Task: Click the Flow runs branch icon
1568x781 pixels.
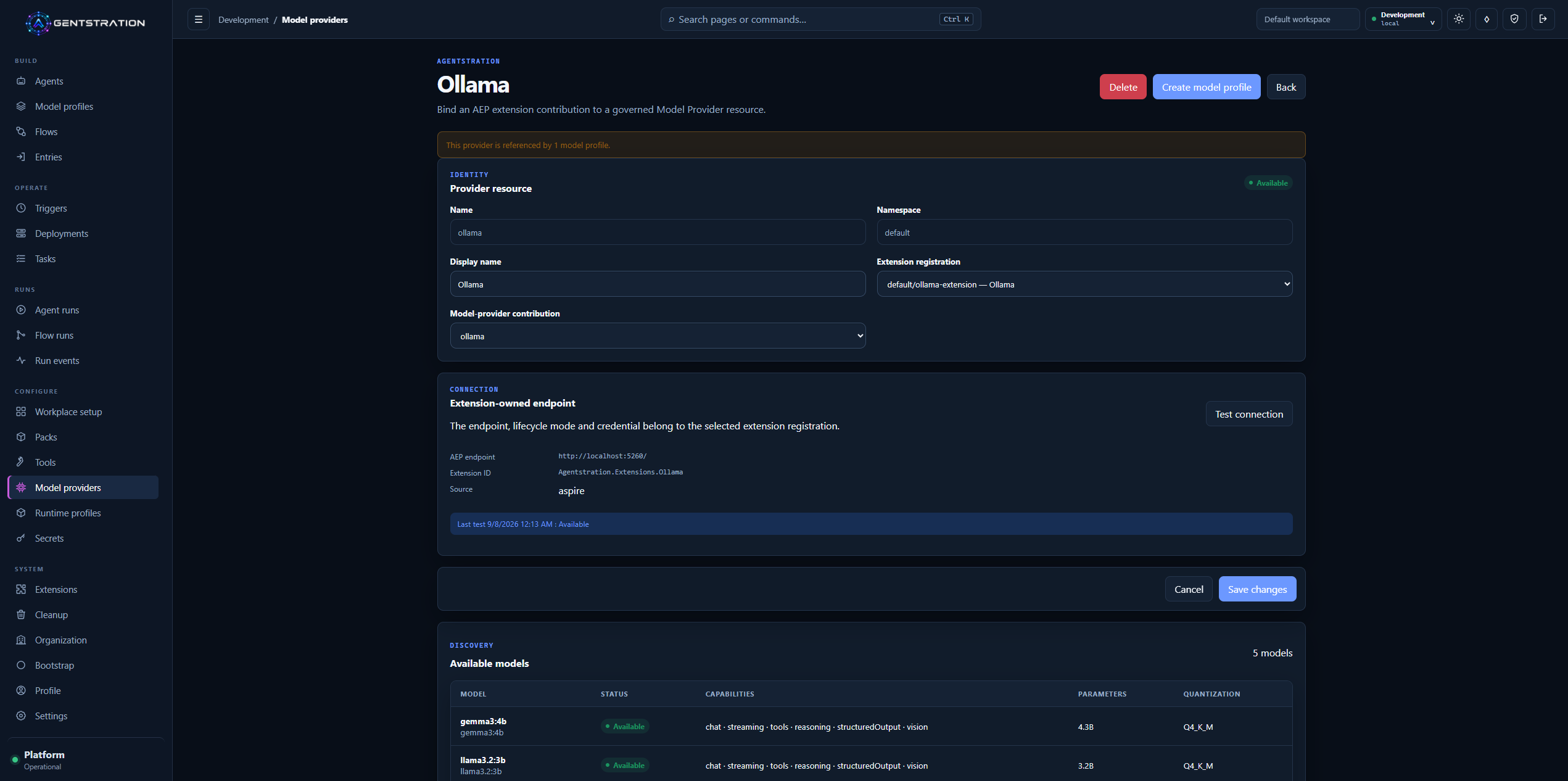Action: coord(21,335)
